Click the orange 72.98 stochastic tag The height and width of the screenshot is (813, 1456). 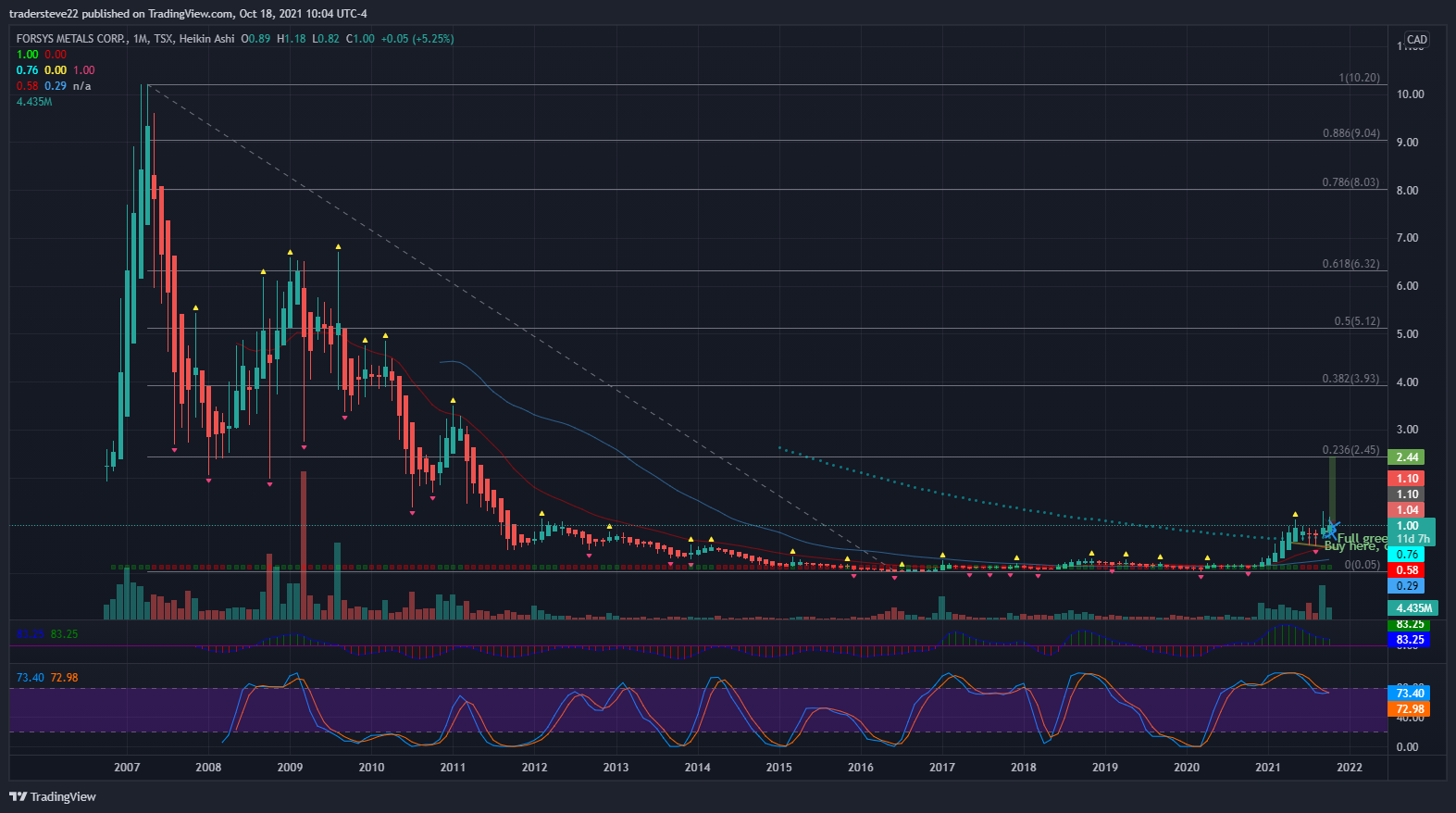pyautogui.click(x=1410, y=709)
